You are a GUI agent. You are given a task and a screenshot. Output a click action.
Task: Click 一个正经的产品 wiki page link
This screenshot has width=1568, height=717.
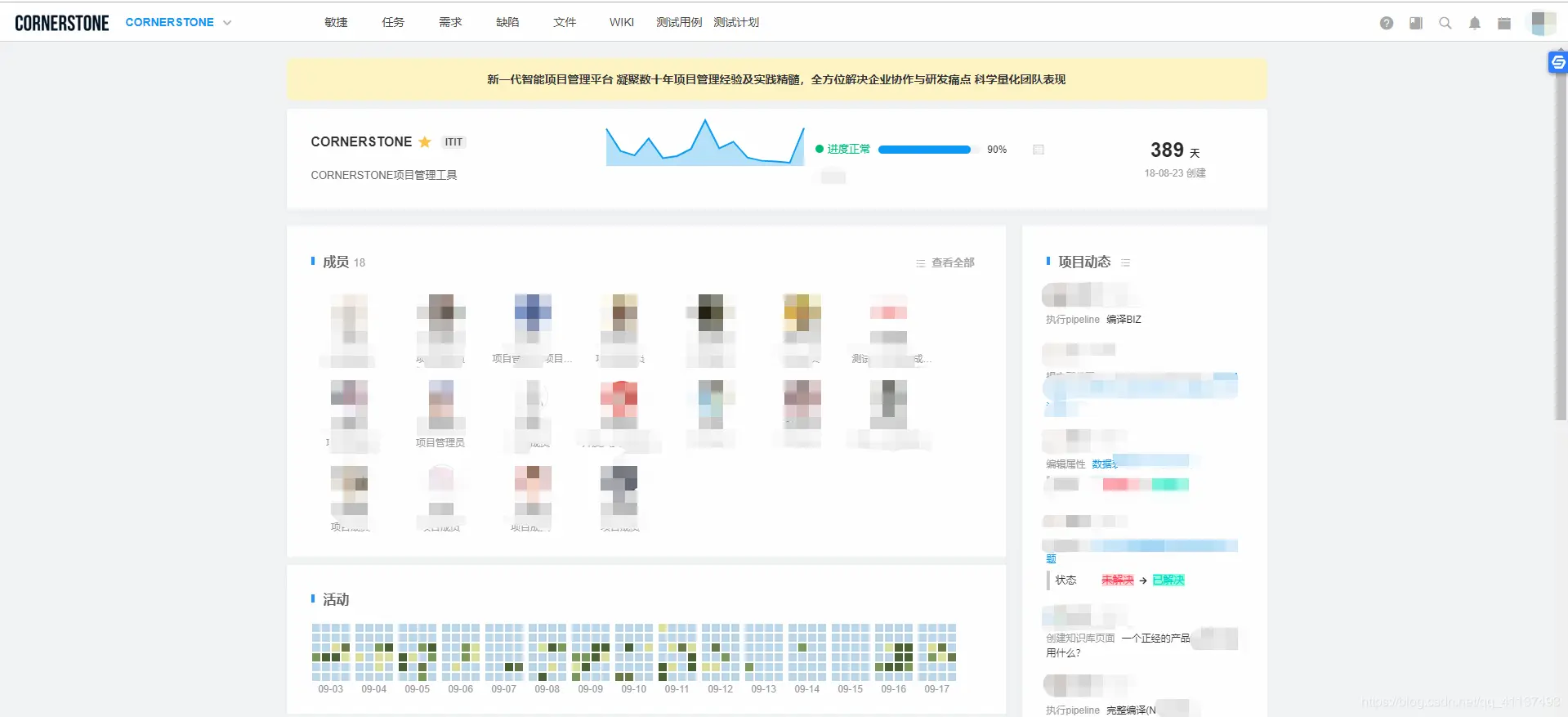[1155, 639]
